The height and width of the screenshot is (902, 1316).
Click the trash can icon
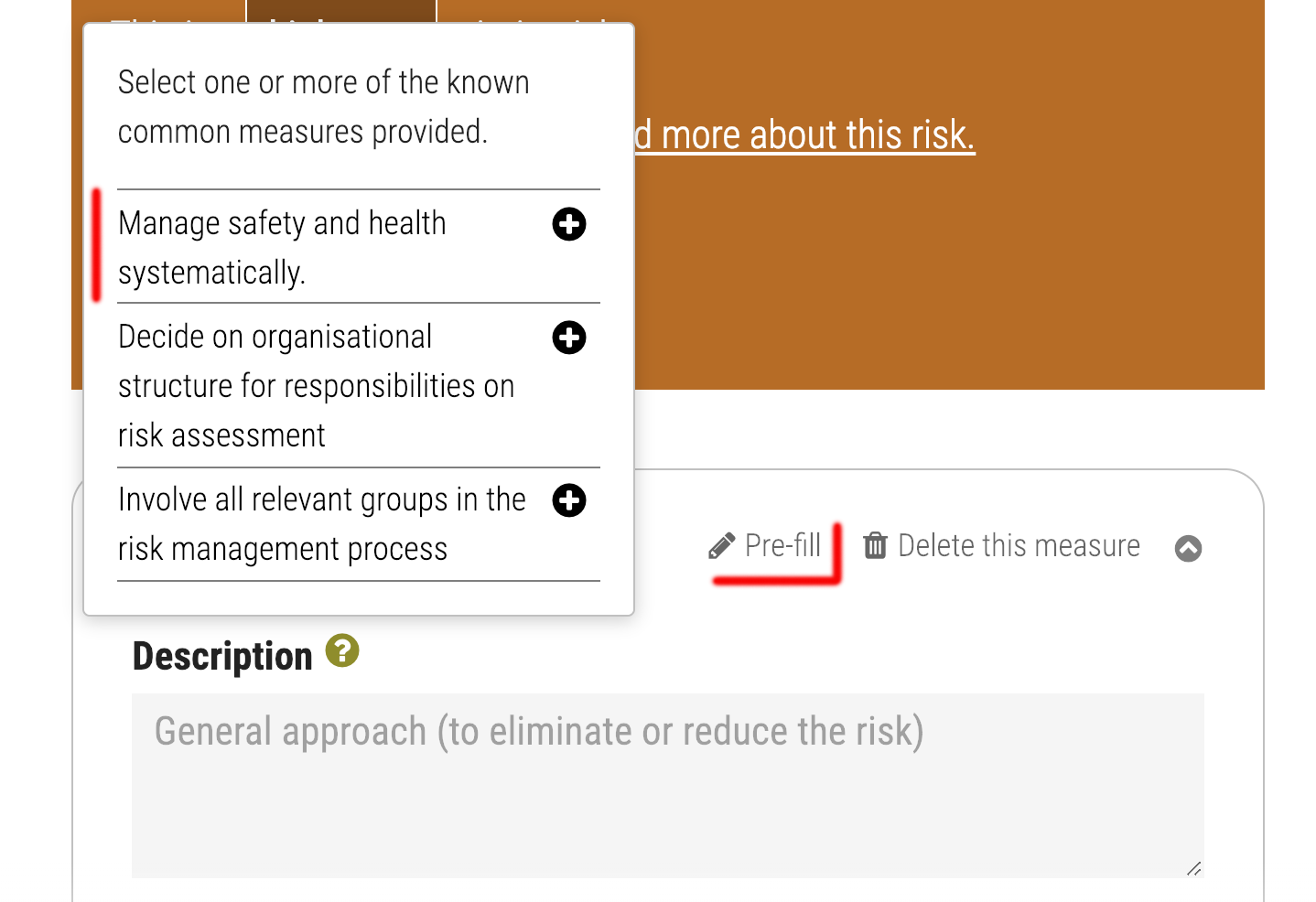pyautogui.click(x=876, y=546)
